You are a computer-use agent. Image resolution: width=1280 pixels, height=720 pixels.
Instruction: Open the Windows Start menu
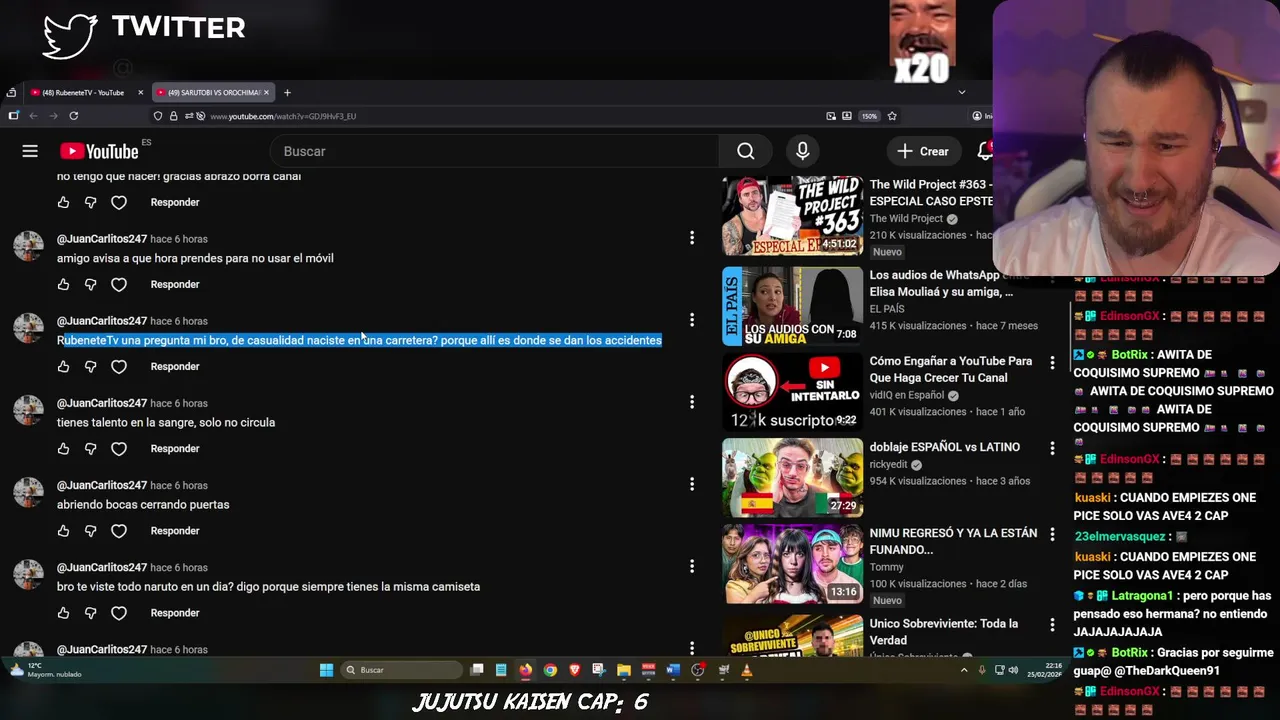click(326, 670)
